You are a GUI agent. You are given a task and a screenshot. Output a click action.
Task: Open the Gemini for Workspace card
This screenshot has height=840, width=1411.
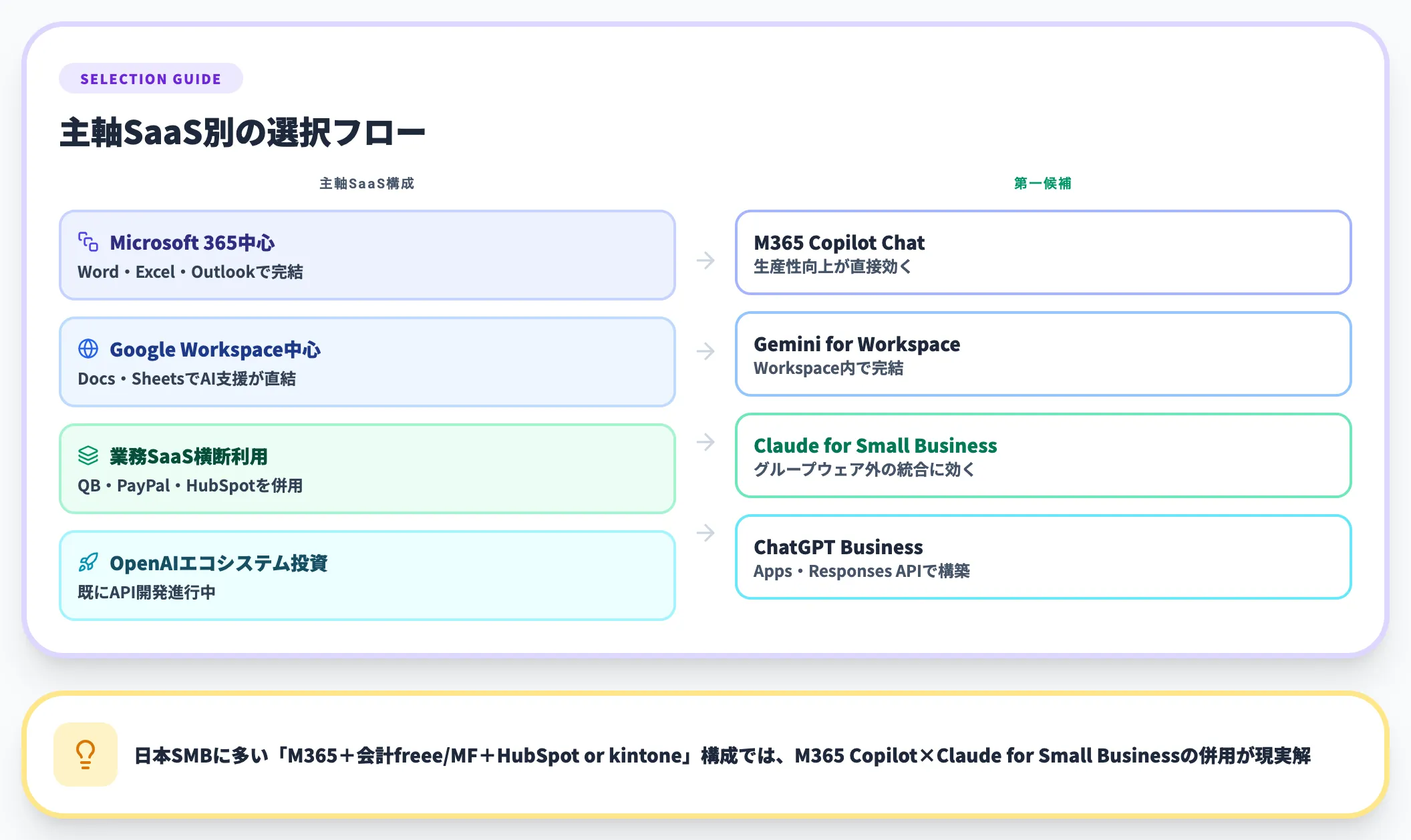pos(1043,354)
